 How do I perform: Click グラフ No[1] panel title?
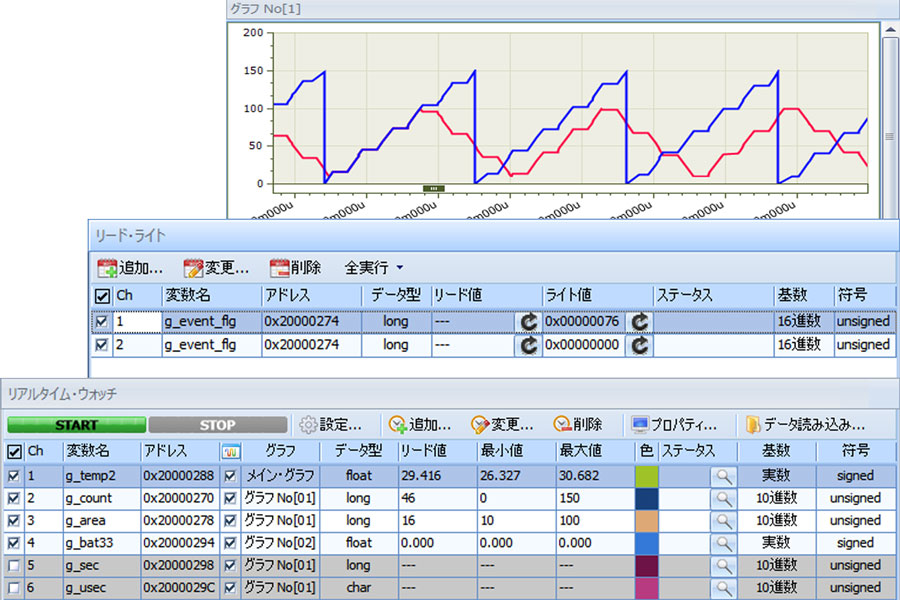pyautogui.click(x=265, y=9)
